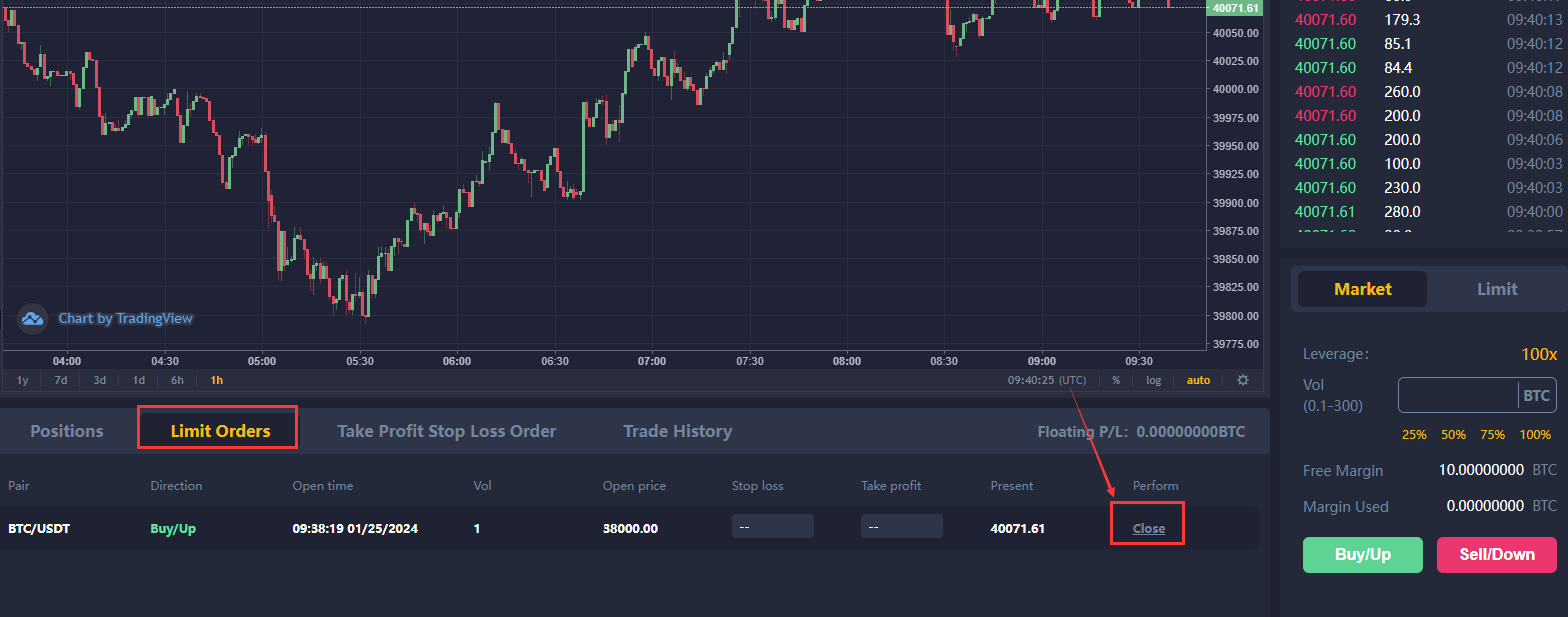
Task: Click the Buy/Up button
Action: (x=1362, y=555)
